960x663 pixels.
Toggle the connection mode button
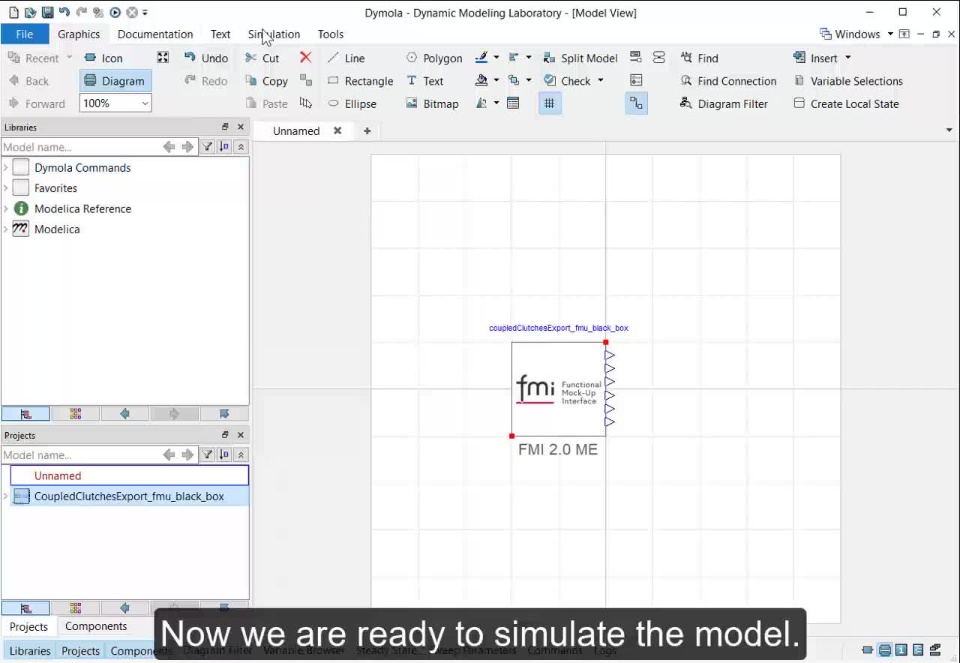(636, 103)
